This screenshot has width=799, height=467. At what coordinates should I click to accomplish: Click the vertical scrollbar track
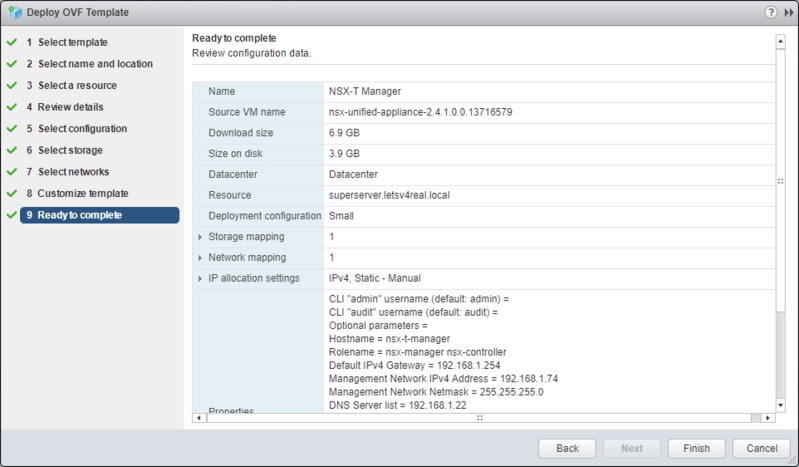point(780,220)
